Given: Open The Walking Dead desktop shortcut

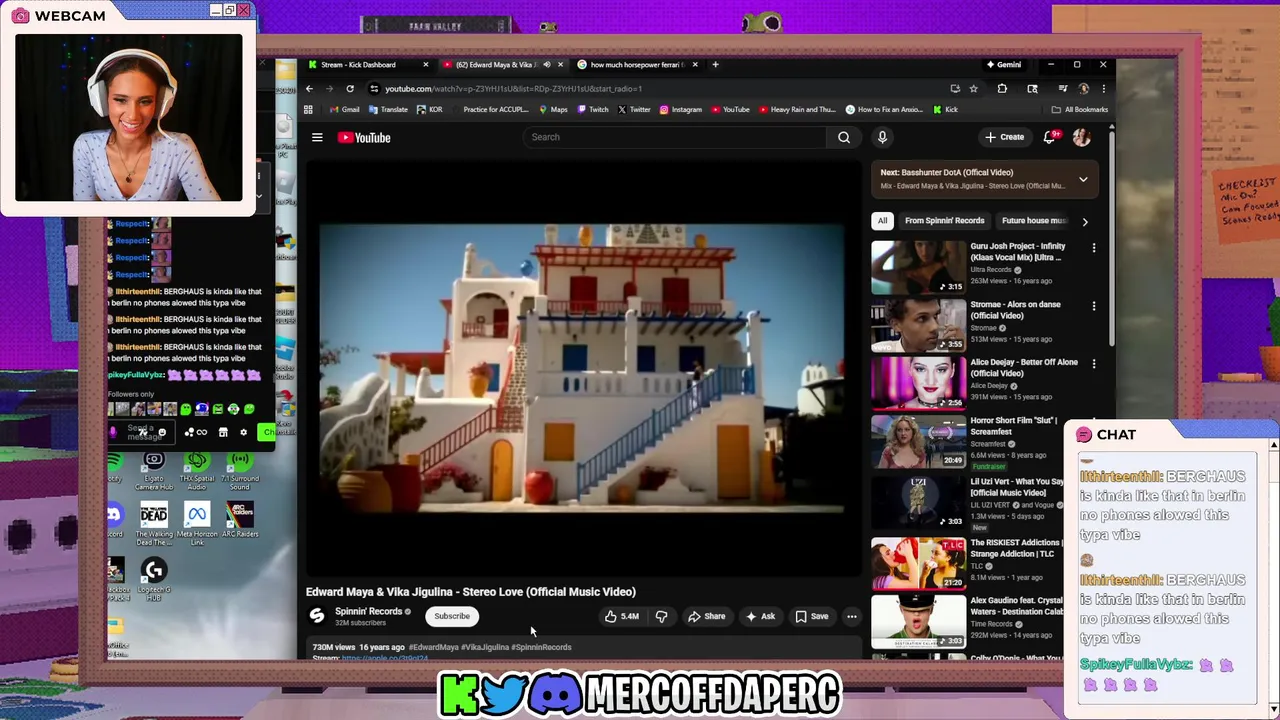Looking at the screenshot, I should (154, 525).
